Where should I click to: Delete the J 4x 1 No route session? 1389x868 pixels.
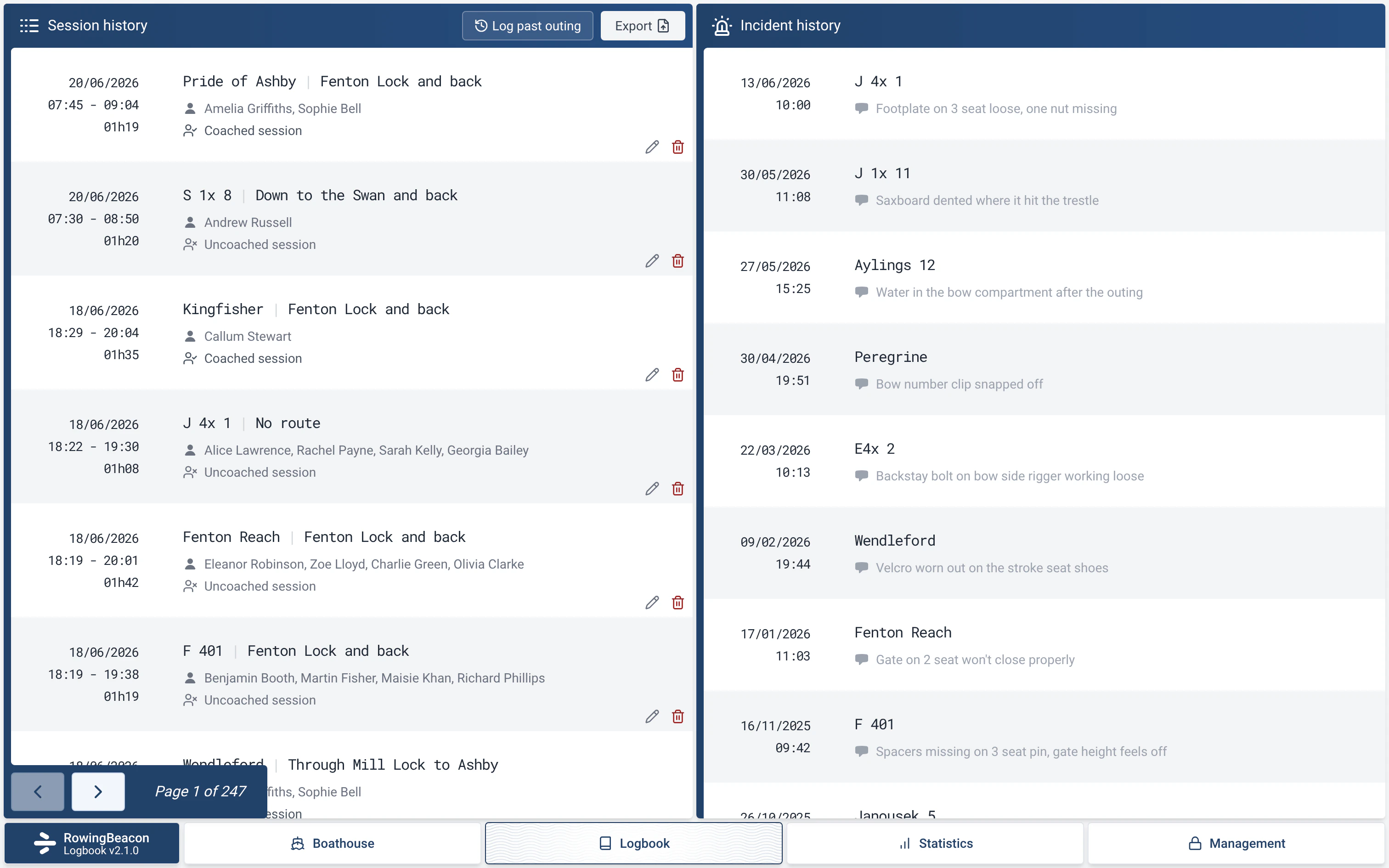[x=678, y=489]
